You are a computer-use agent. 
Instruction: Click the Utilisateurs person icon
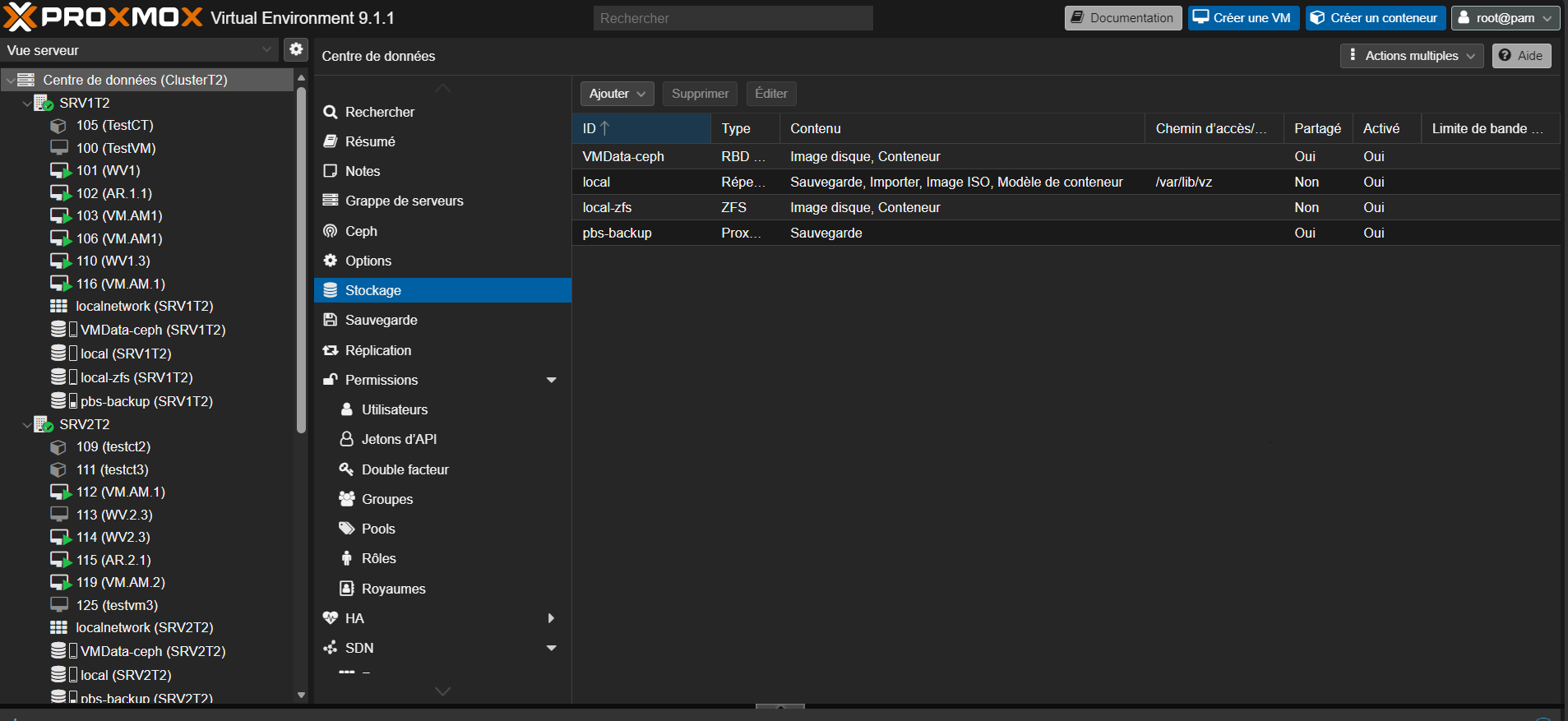347,409
